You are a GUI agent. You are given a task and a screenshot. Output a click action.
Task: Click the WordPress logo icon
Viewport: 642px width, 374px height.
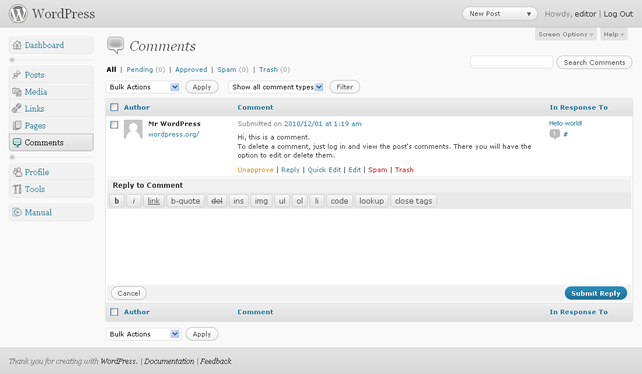pos(18,14)
